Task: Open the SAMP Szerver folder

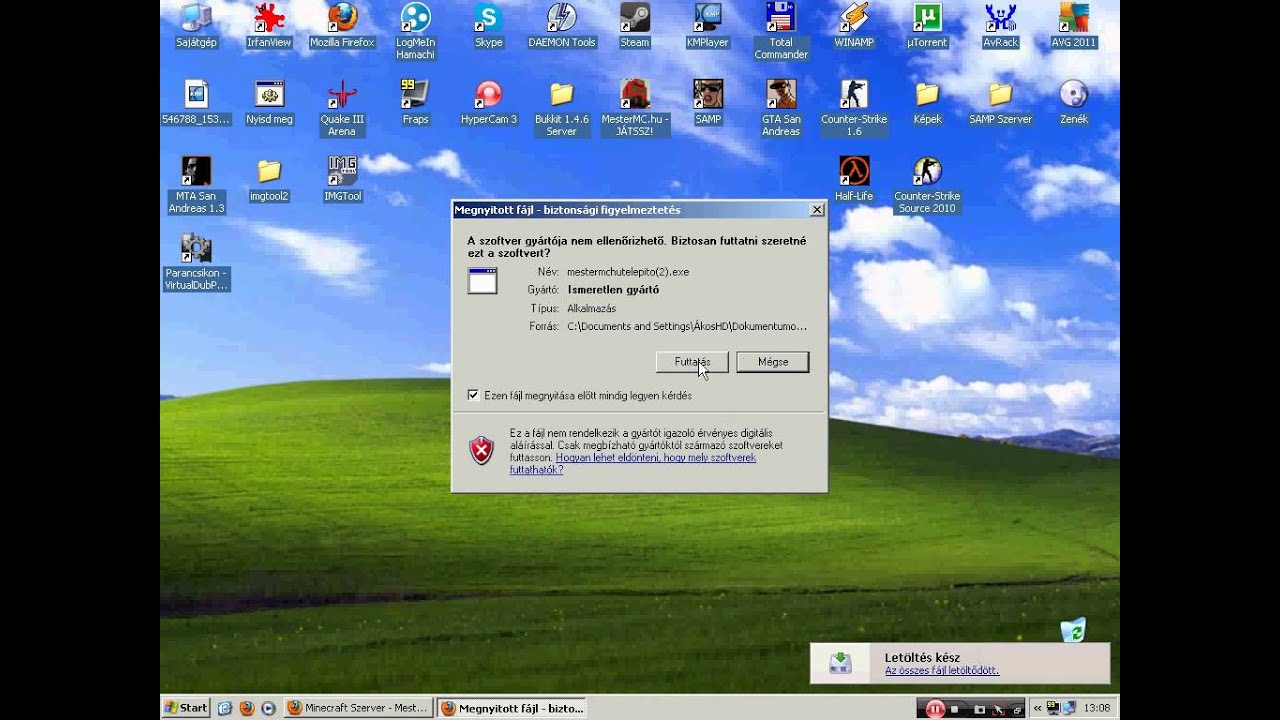Action: (1000, 102)
